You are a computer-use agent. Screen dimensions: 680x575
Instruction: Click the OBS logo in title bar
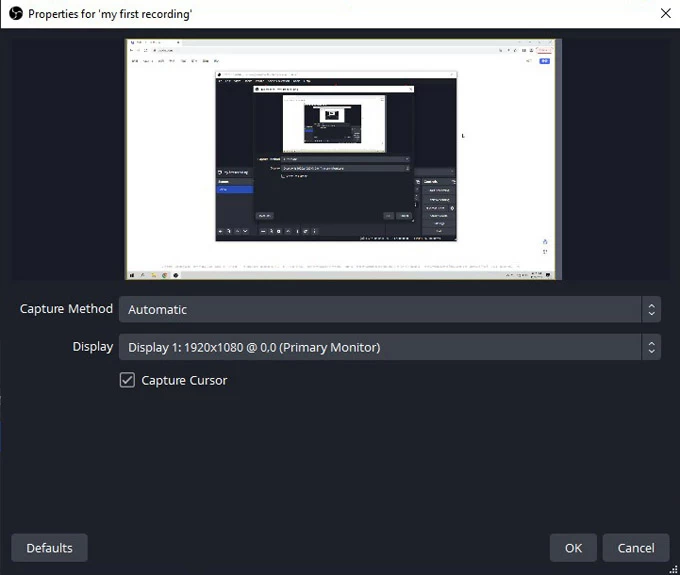tap(16, 13)
